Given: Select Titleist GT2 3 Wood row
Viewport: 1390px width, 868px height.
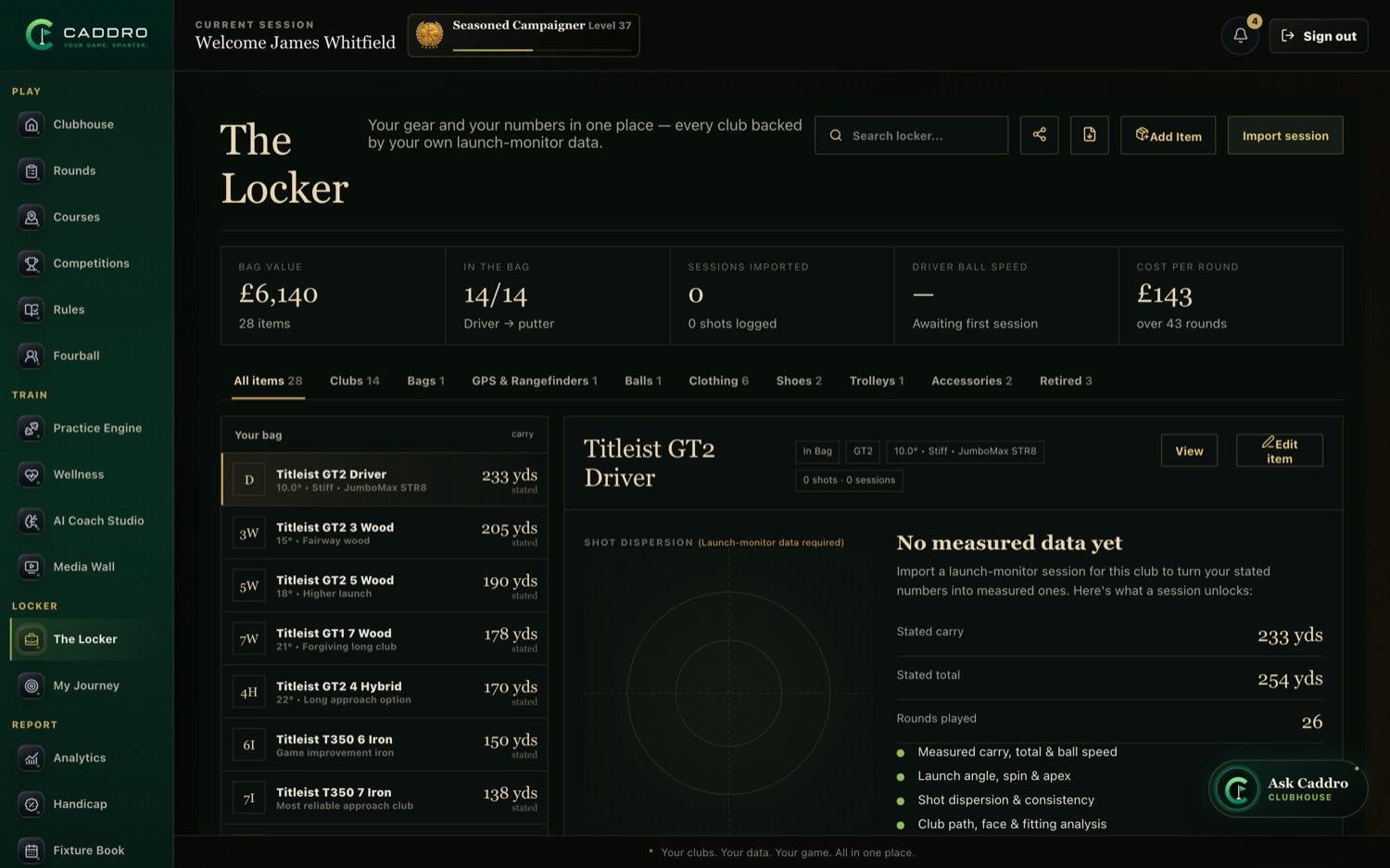Looking at the screenshot, I should click(x=385, y=533).
